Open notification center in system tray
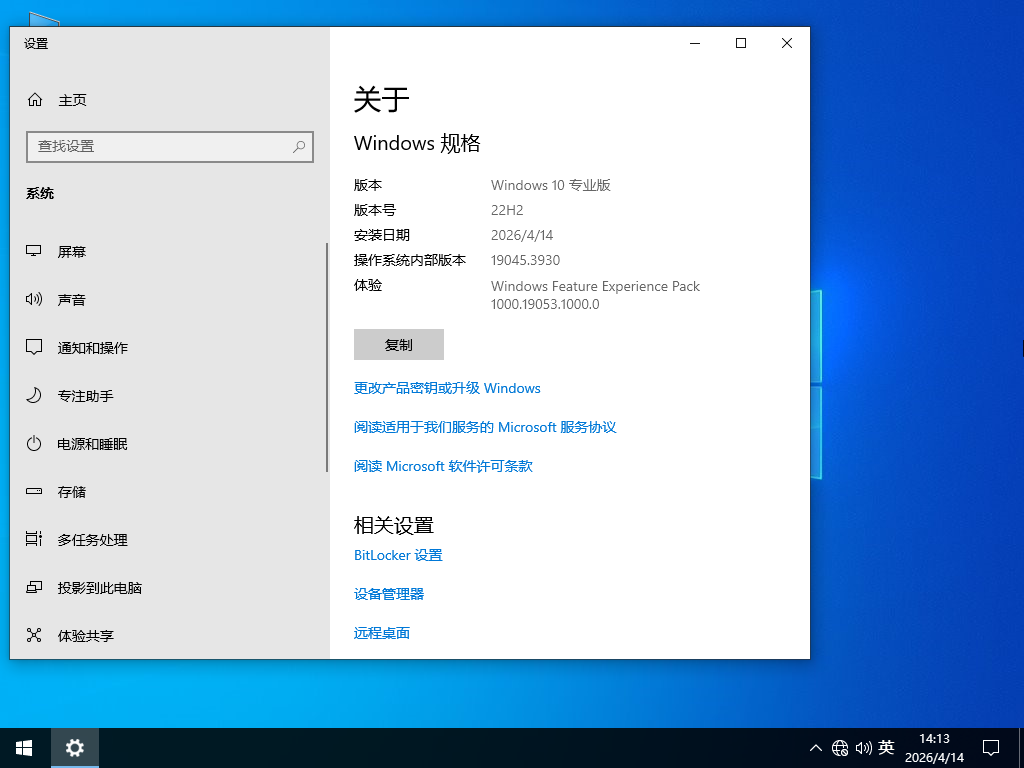This screenshot has width=1024, height=768. pyautogui.click(x=990, y=747)
